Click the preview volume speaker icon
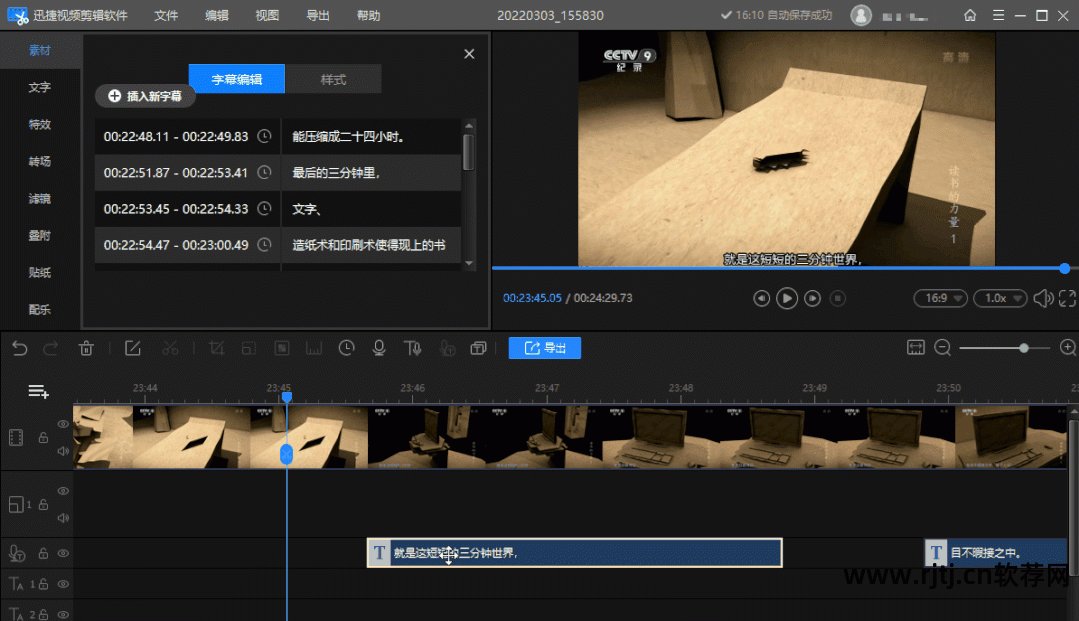This screenshot has height=621, width=1079. [1043, 298]
